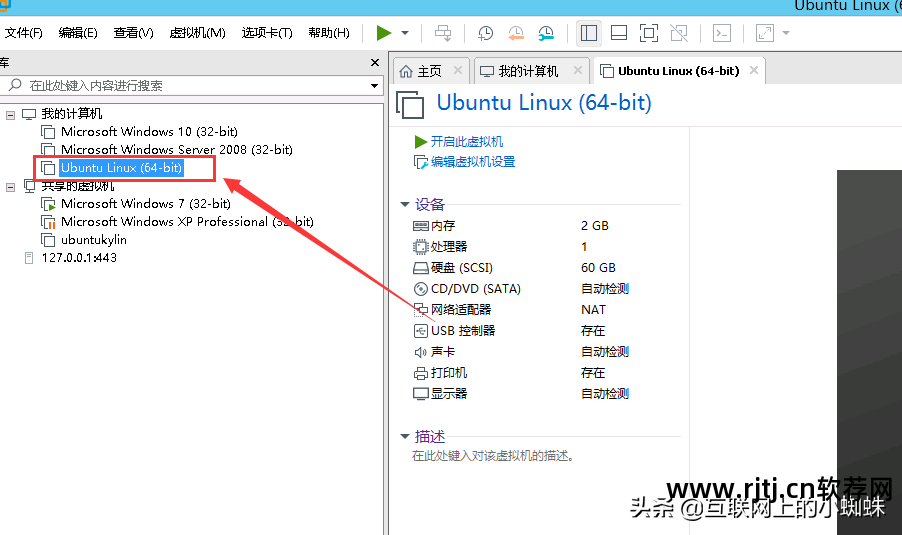Screen dimensions: 902x535
Task: Click the green Power On play button
Action: [384, 33]
